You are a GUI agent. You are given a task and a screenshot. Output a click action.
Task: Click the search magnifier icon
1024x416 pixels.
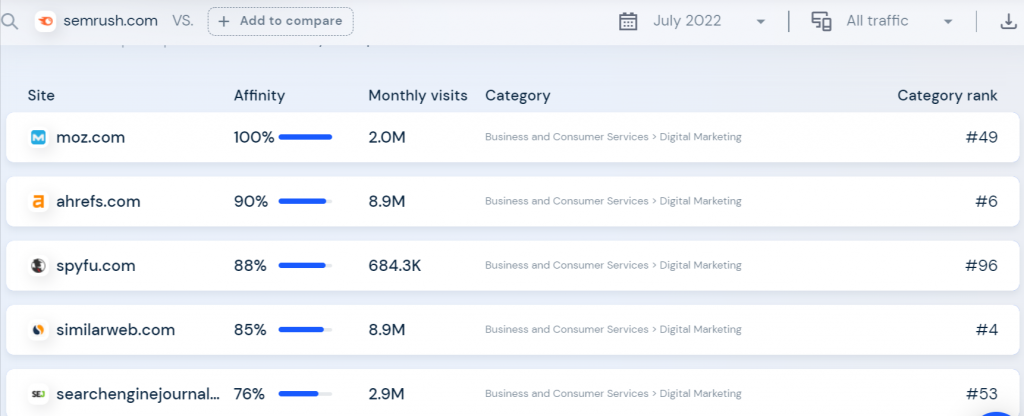point(8,21)
